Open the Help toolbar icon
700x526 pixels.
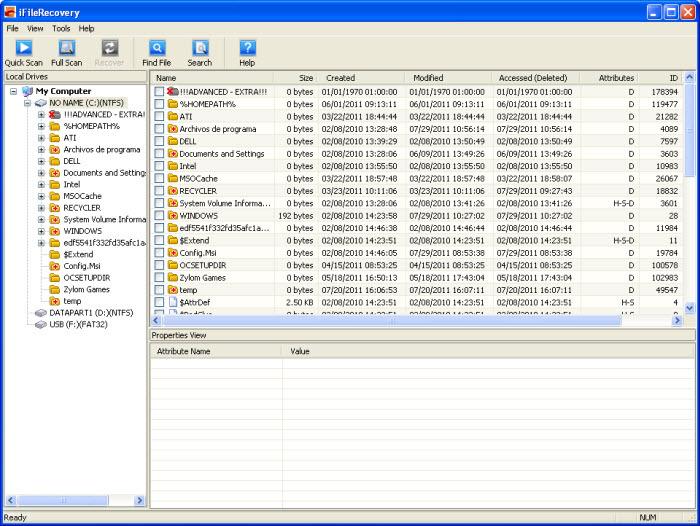(247, 53)
